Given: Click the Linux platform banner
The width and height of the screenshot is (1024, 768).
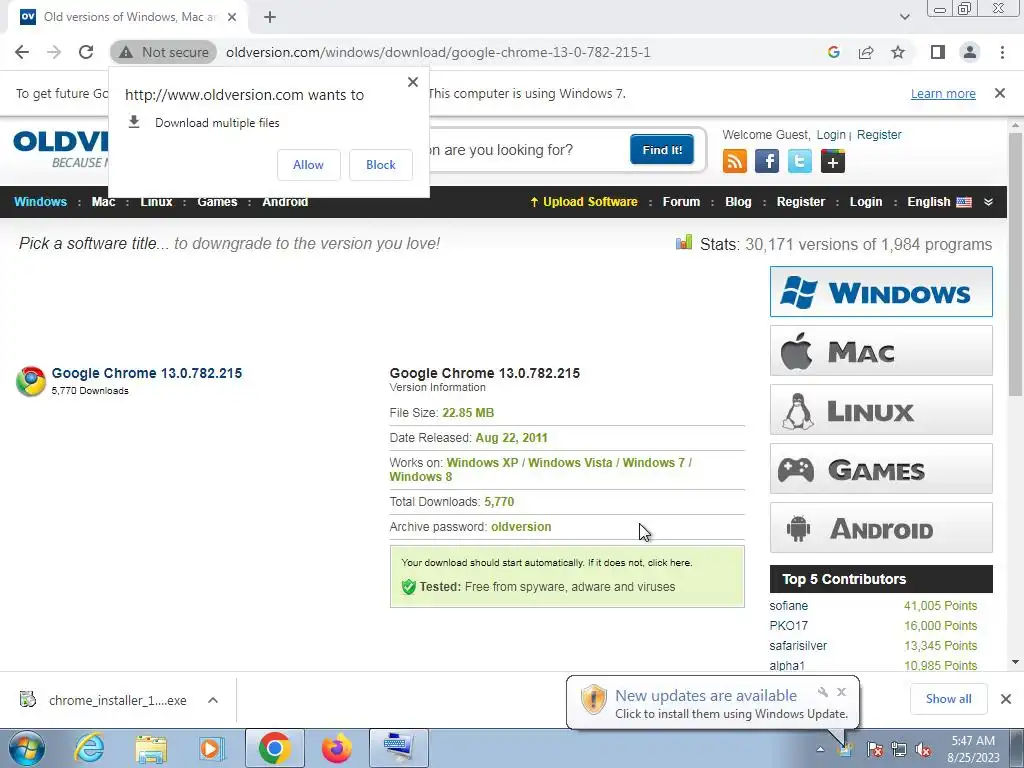Looking at the screenshot, I should pyautogui.click(x=881, y=409).
